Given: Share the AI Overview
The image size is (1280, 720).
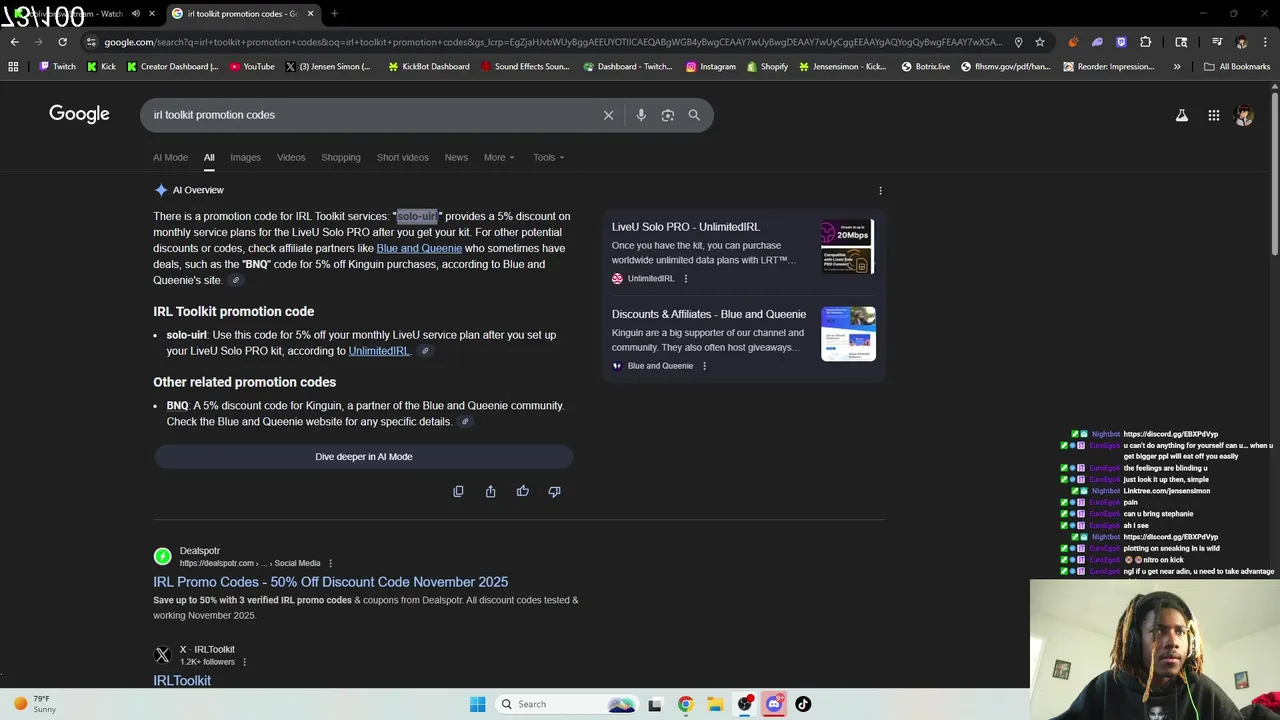Looking at the screenshot, I should click(x=490, y=491).
